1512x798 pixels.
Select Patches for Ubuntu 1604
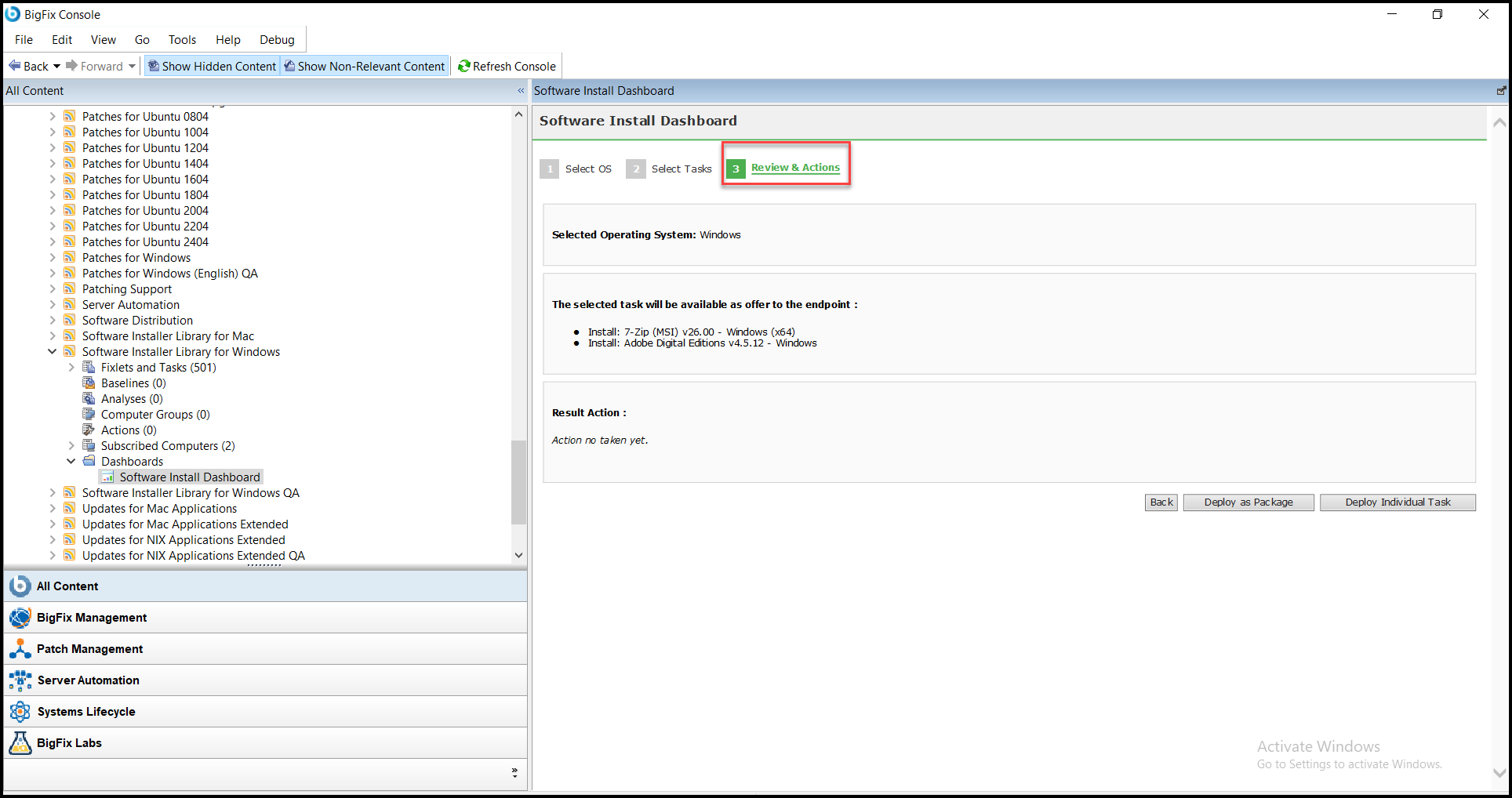point(145,179)
